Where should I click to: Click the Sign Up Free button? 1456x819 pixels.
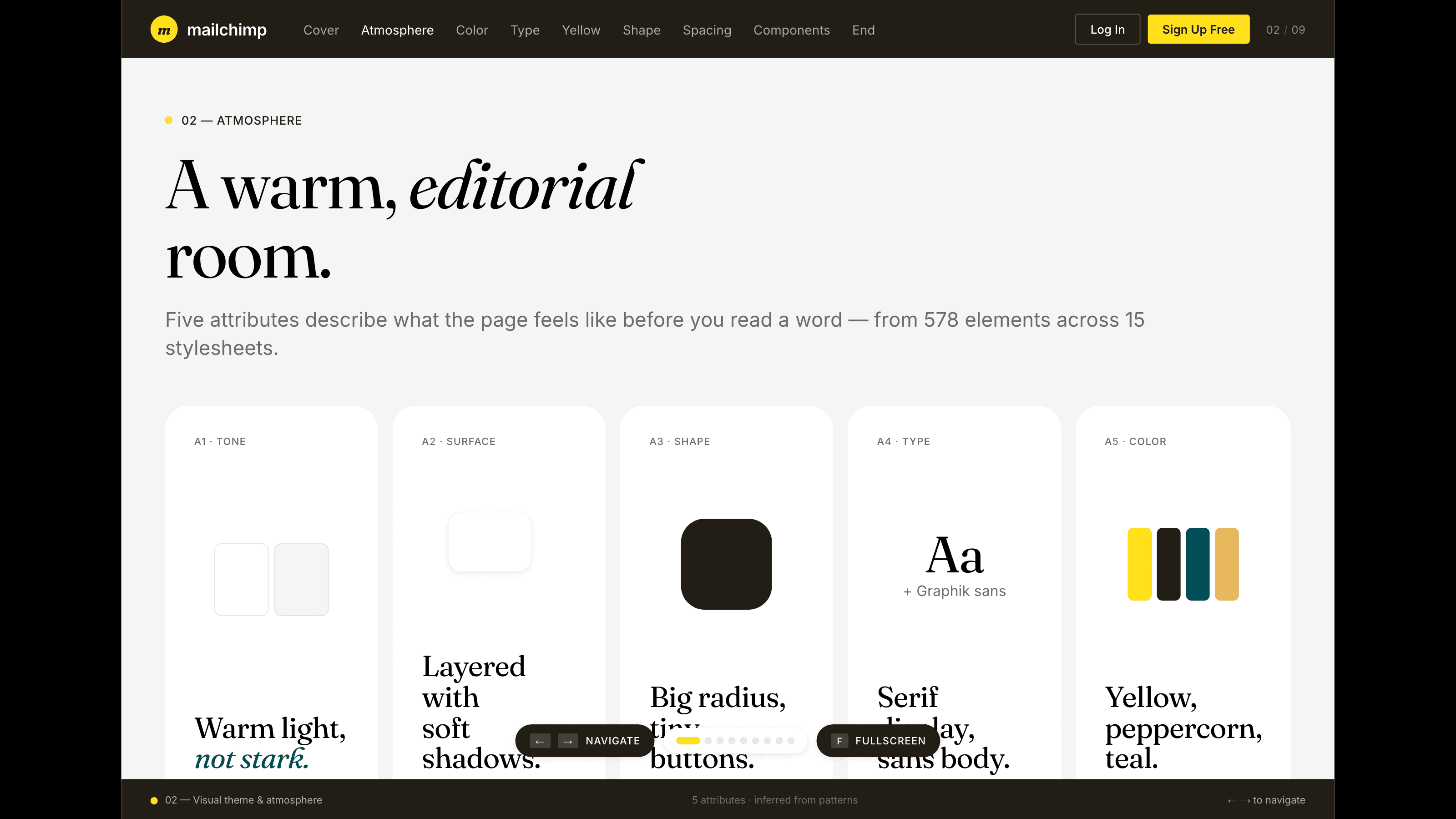(x=1198, y=30)
